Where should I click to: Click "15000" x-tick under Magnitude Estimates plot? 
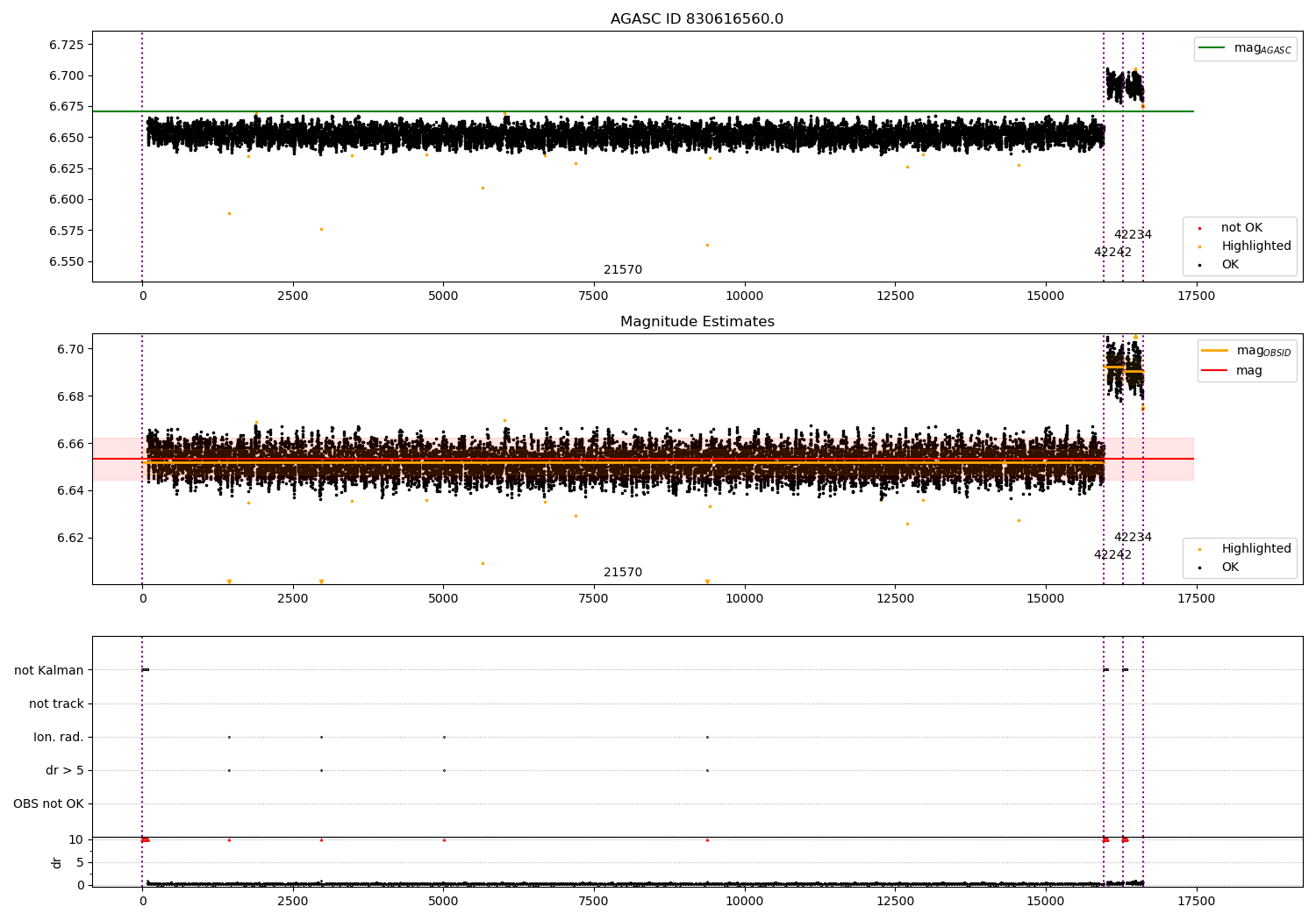tap(1046, 599)
